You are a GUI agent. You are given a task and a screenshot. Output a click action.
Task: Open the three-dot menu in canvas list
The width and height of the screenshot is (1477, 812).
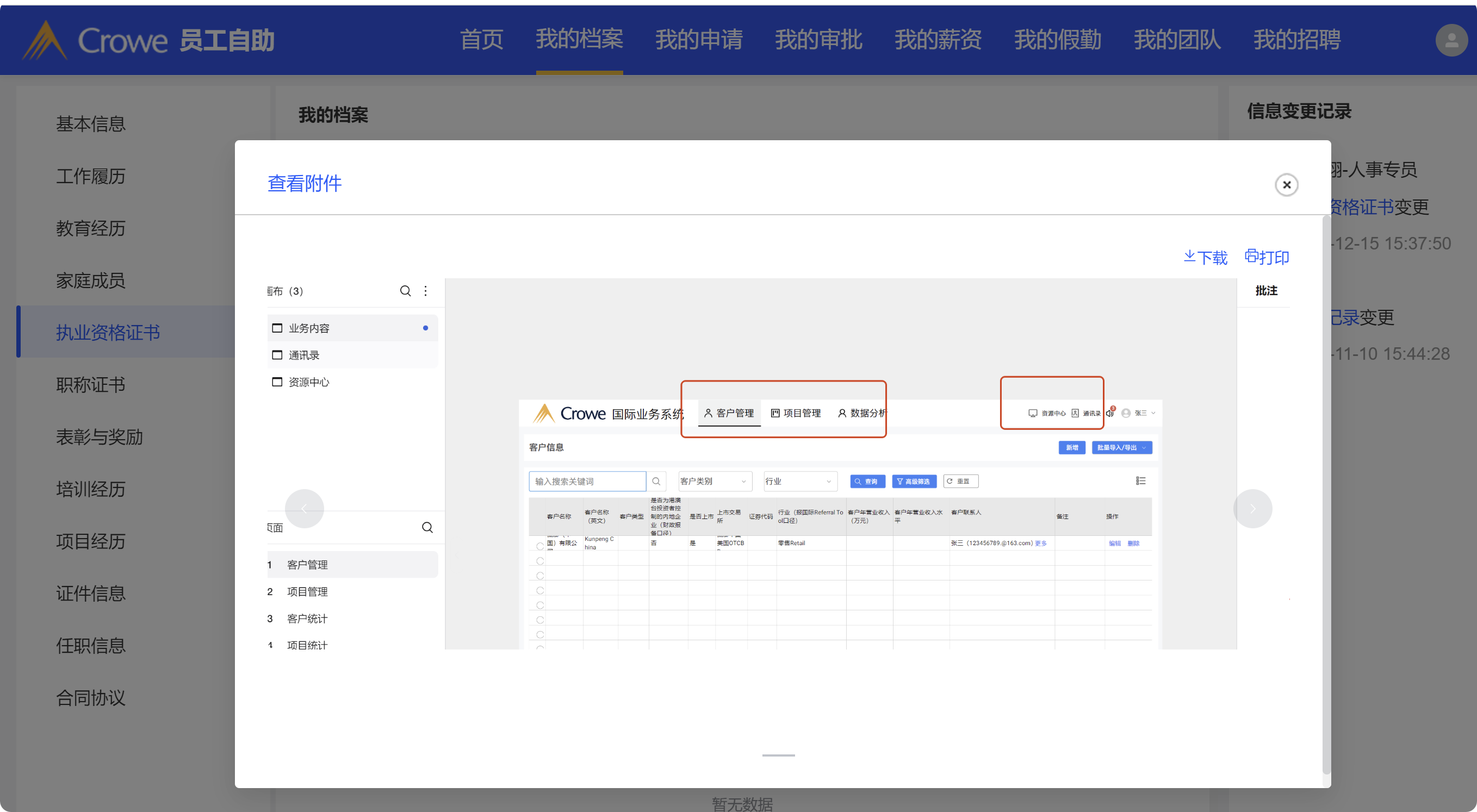(x=425, y=291)
